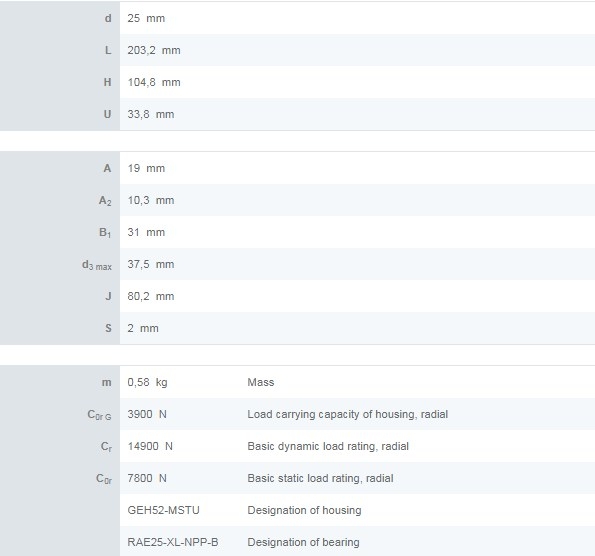This screenshot has height=556, width=595.
Task: Select the B1 31 mm value
Action: tap(146, 232)
